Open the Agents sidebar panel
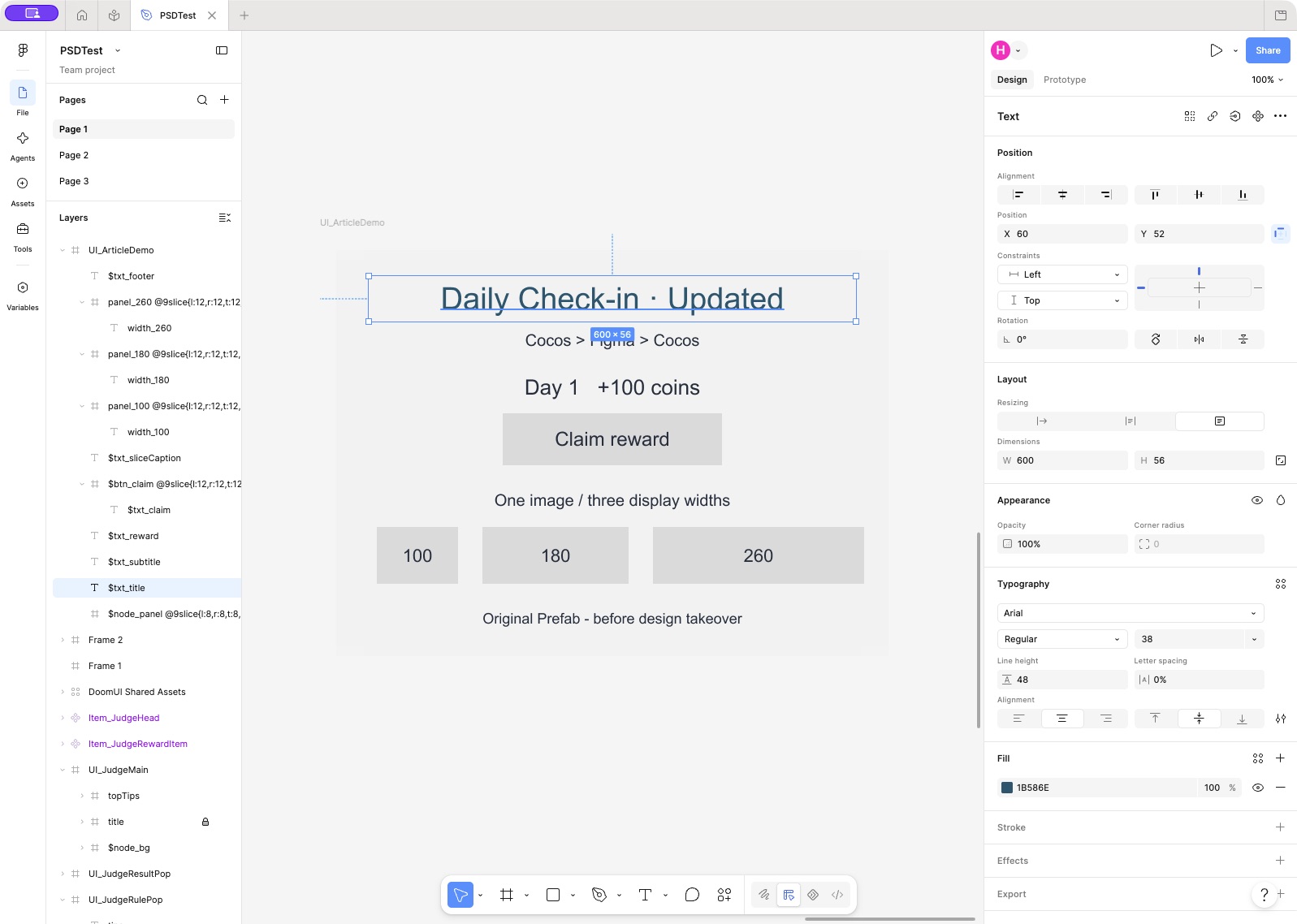 point(23,146)
